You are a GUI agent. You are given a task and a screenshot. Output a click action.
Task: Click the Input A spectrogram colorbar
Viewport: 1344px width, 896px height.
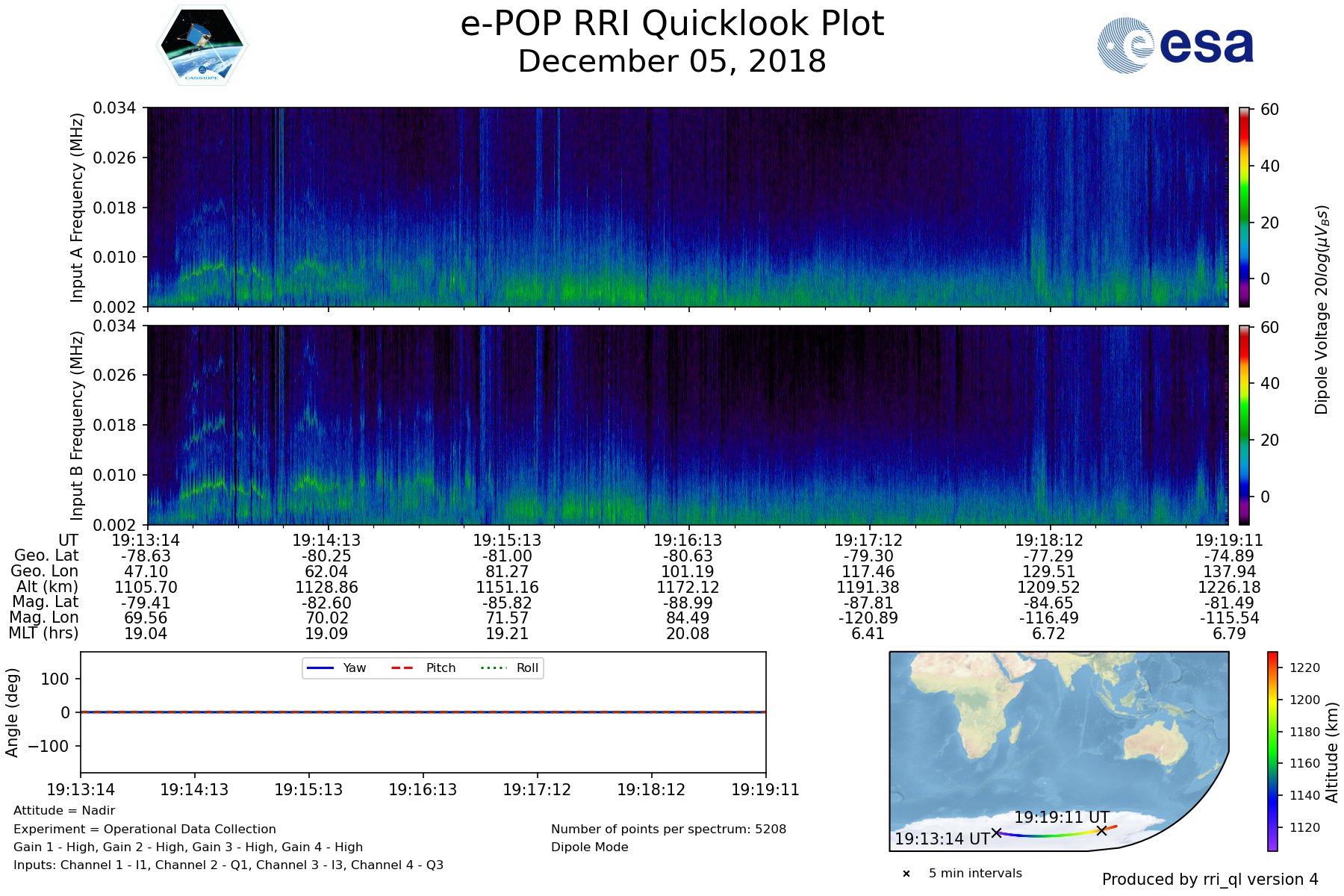tap(1244, 207)
